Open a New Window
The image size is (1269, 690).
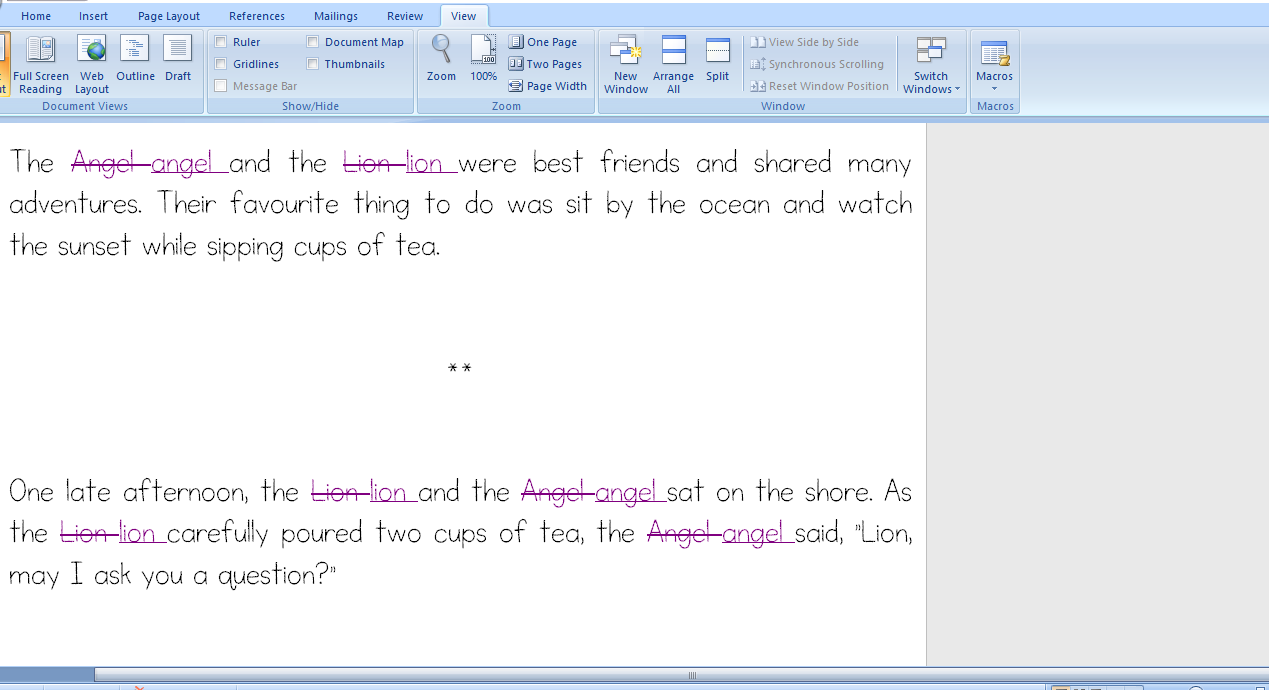626,65
